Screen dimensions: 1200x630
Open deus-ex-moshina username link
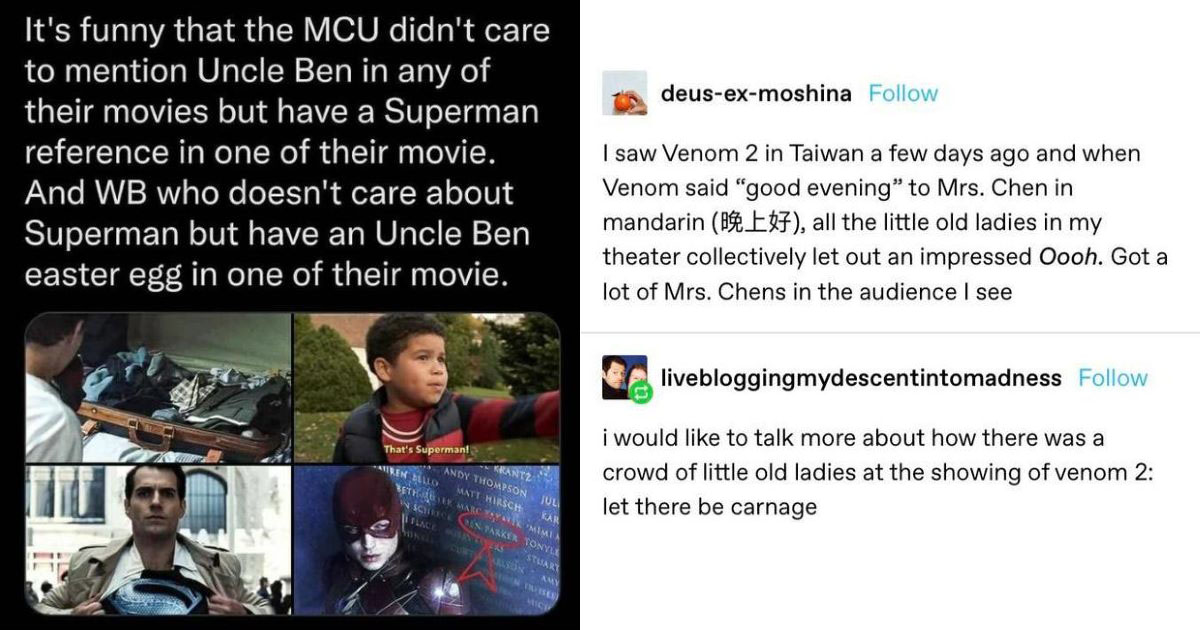(x=756, y=94)
